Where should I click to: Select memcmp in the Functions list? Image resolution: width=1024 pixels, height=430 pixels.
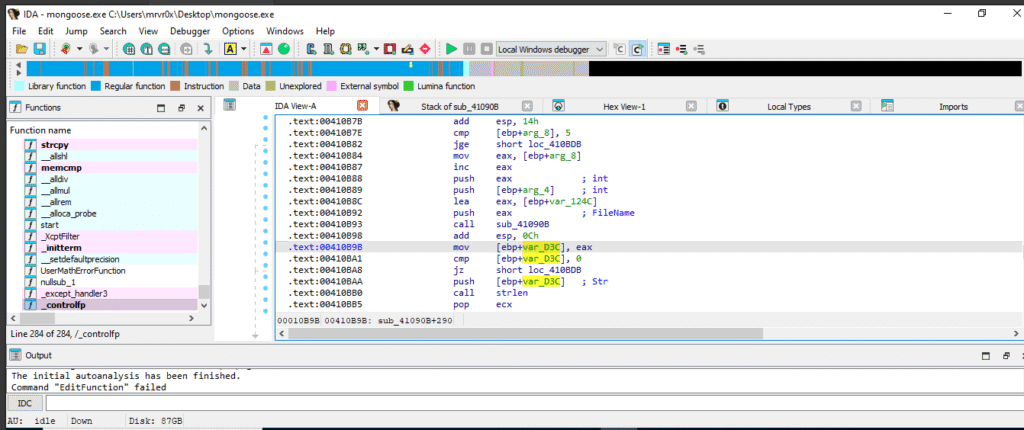(x=110, y=167)
